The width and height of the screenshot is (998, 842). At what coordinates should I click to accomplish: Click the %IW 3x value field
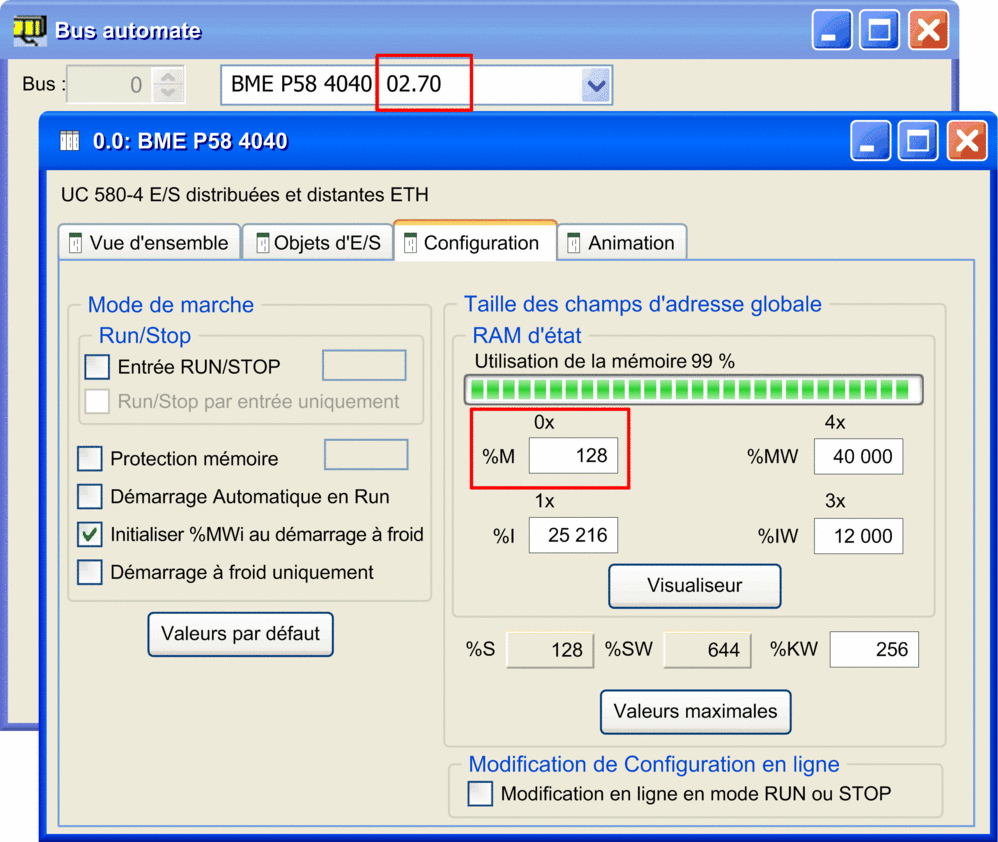[858, 536]
